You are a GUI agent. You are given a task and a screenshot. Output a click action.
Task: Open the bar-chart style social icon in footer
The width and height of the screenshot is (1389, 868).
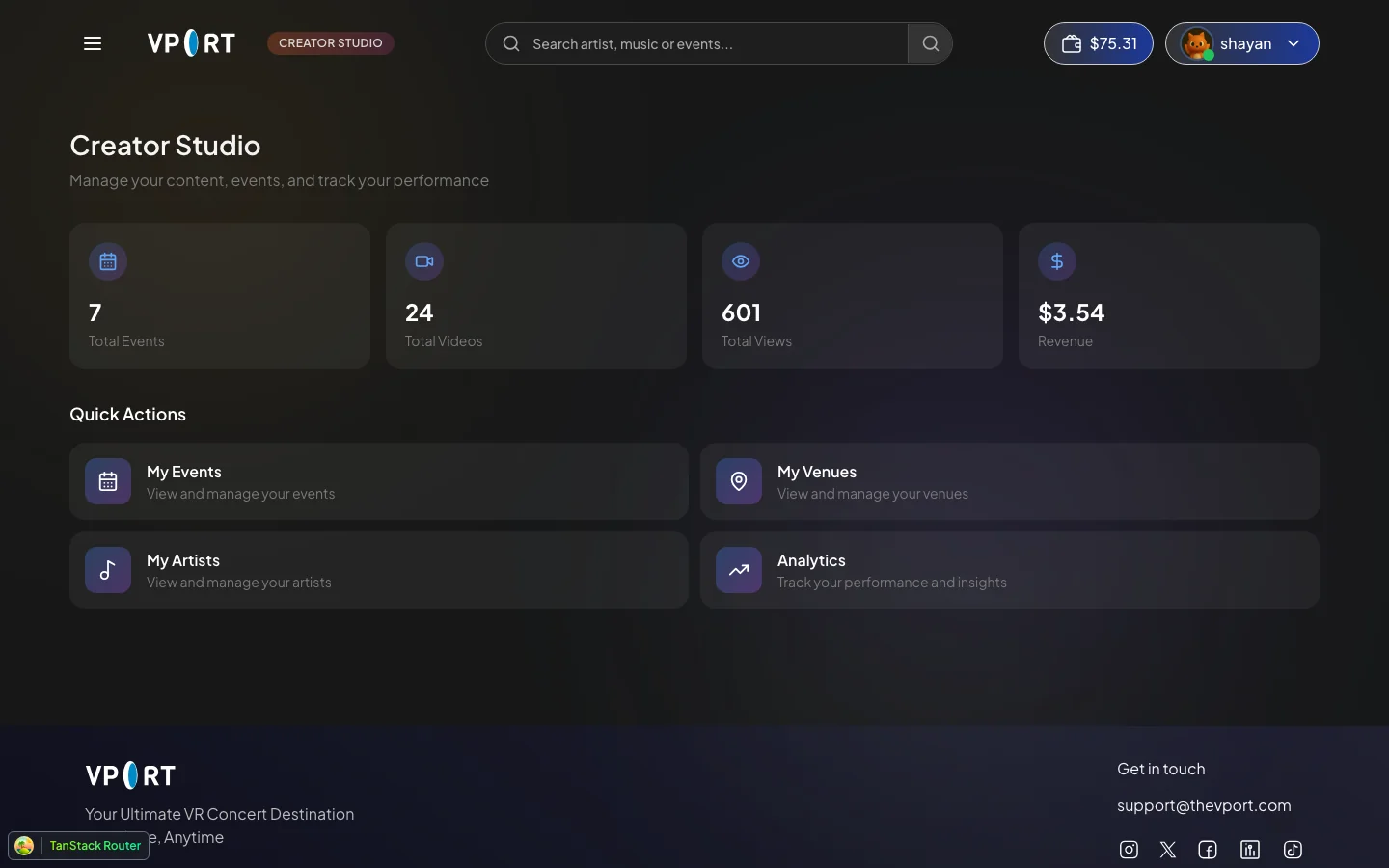1250,850
